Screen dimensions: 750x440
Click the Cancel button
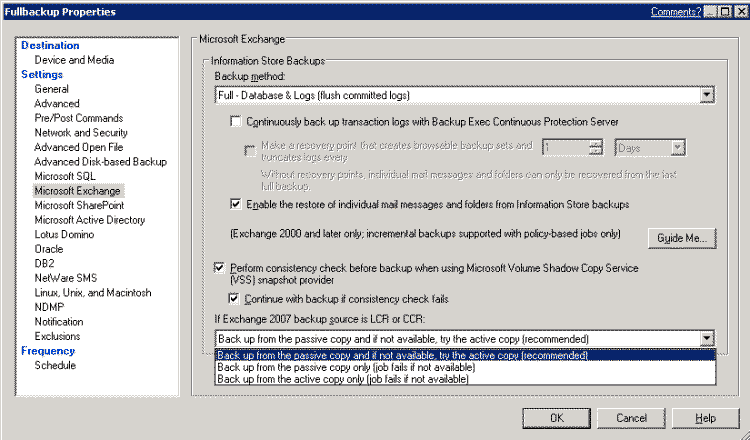click(631, 418)
